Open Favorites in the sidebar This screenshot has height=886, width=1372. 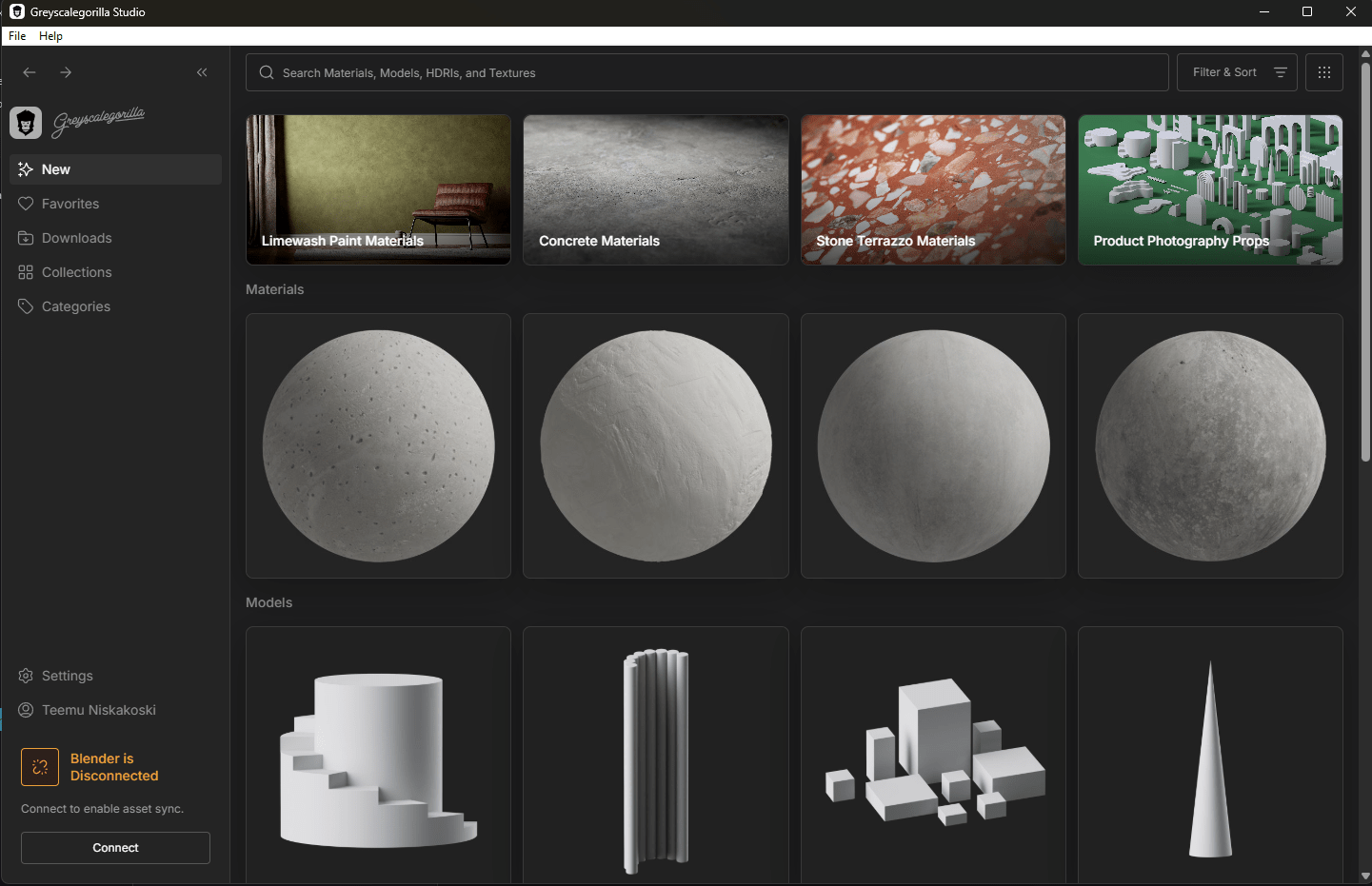(x=115, y=204)
